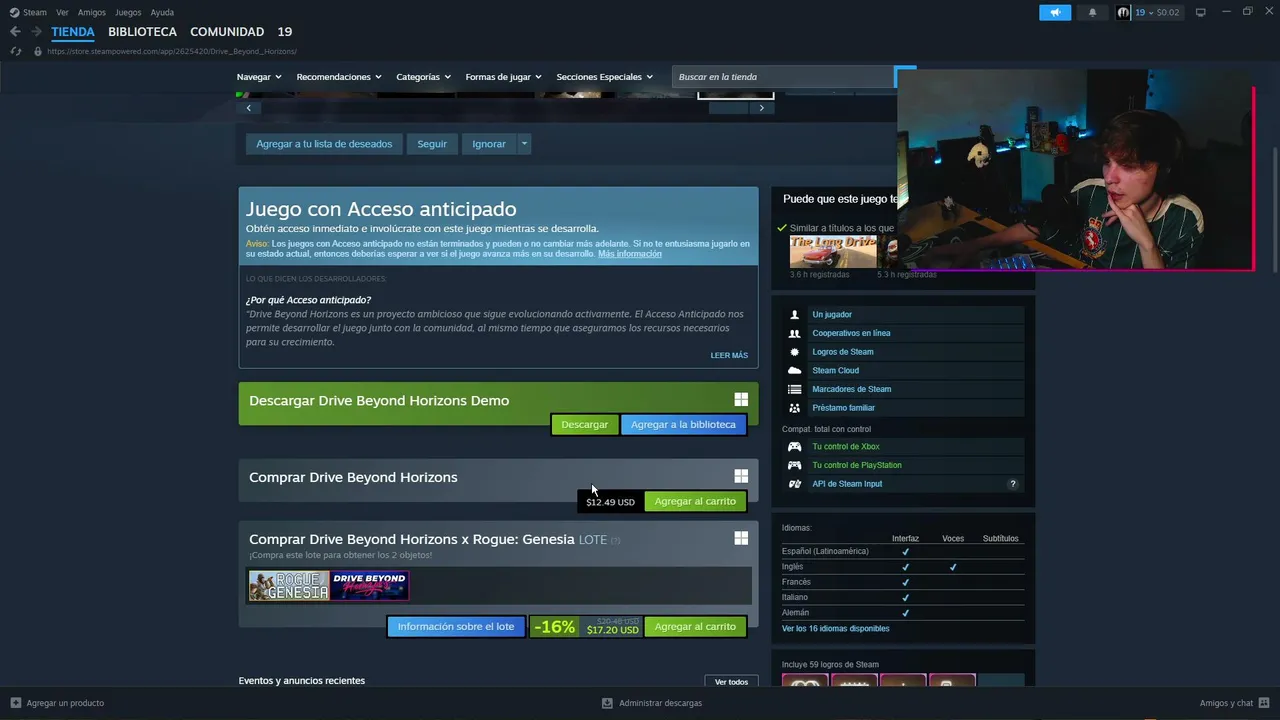Switch to the COMUNIDAD tab
This screenshot has height=720, width=1280.
227,32
